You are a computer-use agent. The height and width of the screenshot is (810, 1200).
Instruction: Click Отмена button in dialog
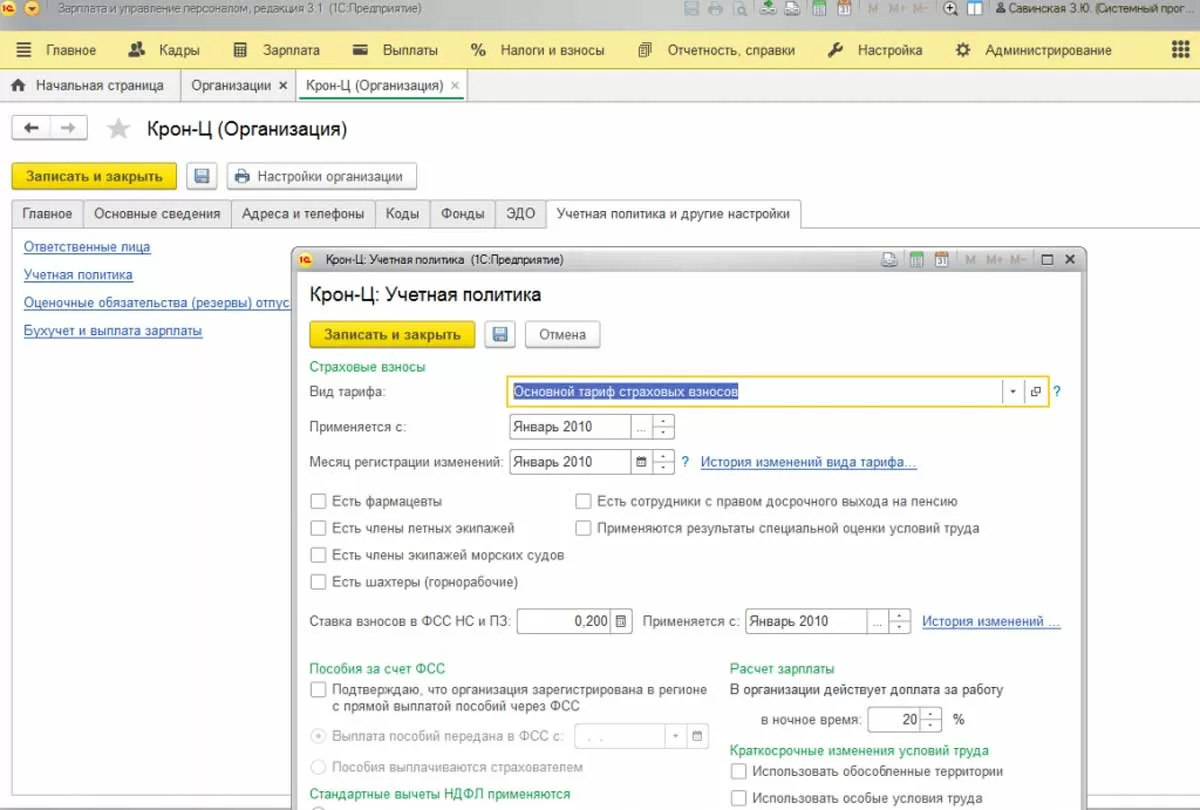[x=562, y=334]
